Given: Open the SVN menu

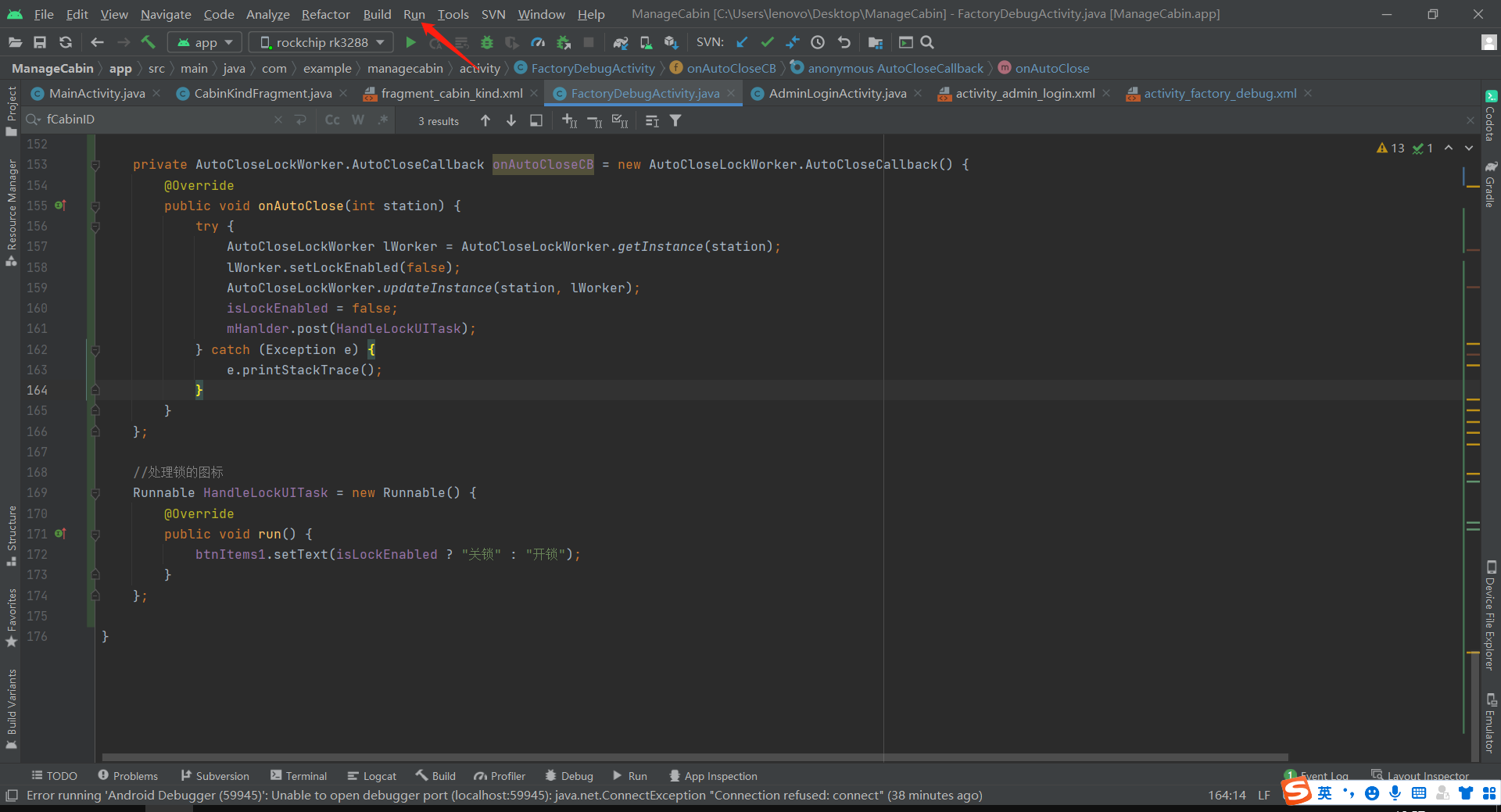Looking at the screenshot, I should pos(493,14).
